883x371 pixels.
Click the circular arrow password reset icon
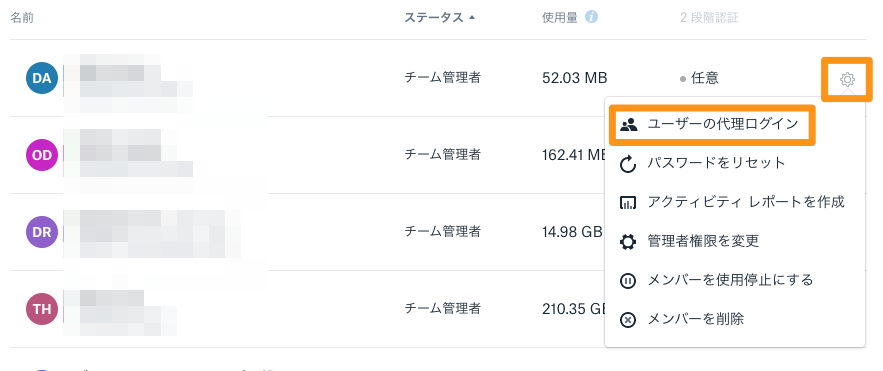tap(627, 164)
